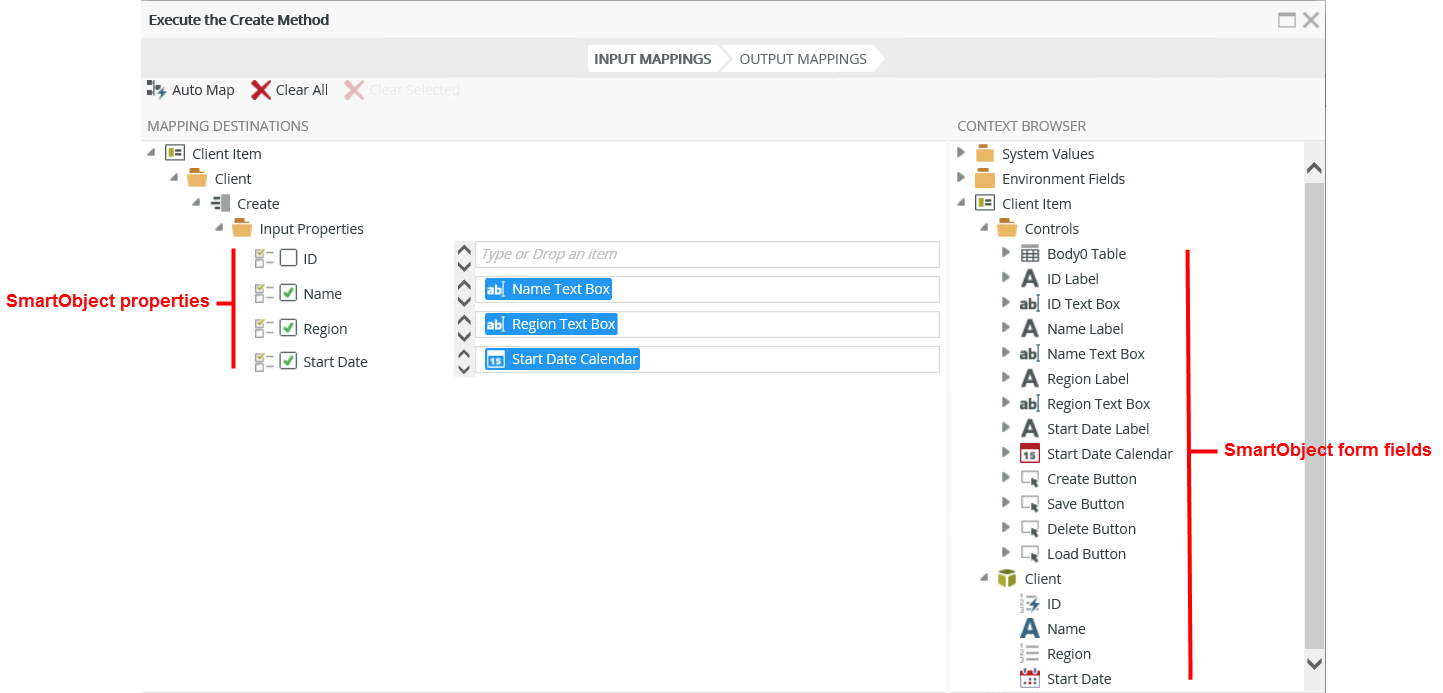This screenshot has height=693, width=1443.
Task: Click the Delete Button tree item
Action: point(1090,529)
